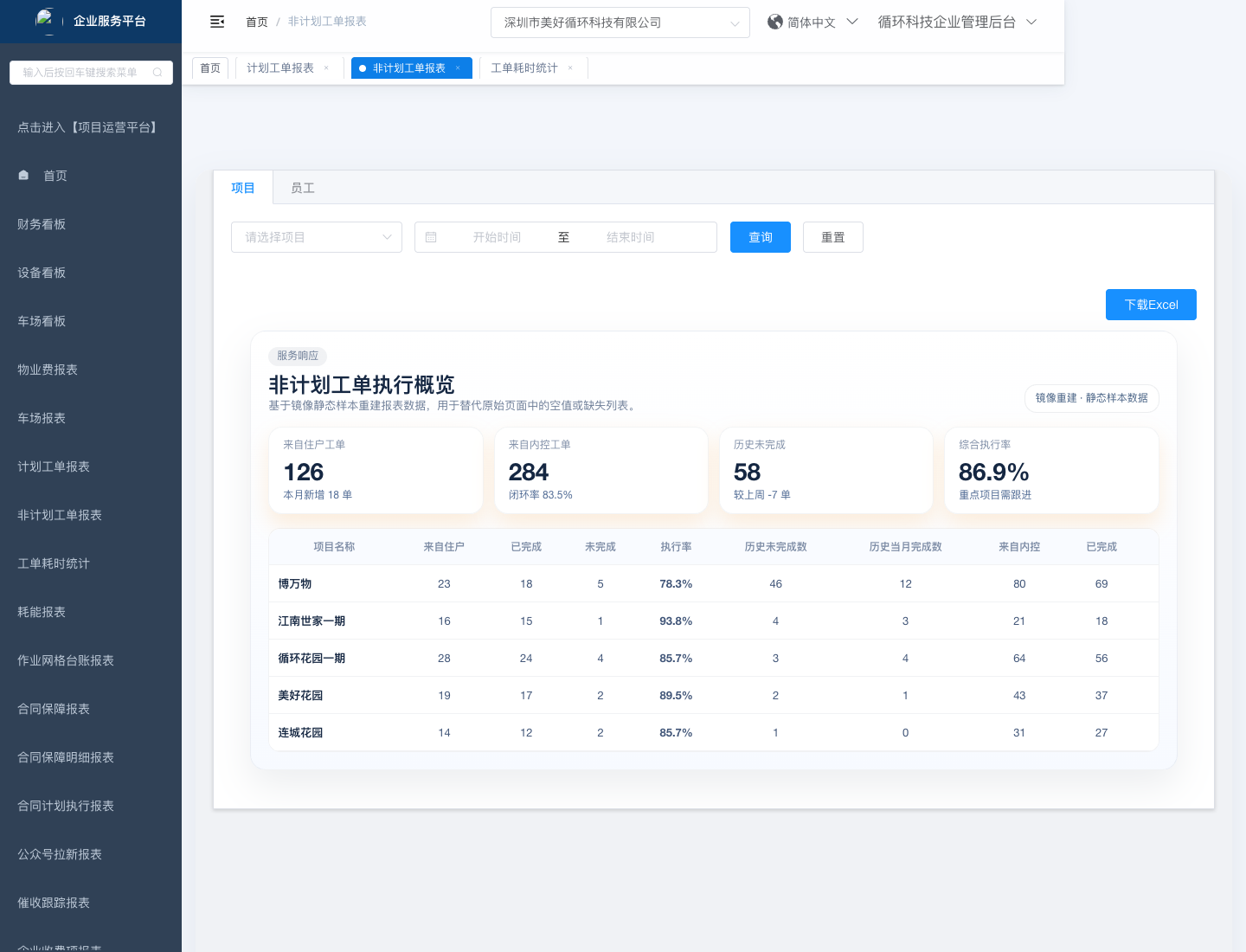Collapse the sidebar with the hamburger icon

pyautogui.click(x=217, y=22)
